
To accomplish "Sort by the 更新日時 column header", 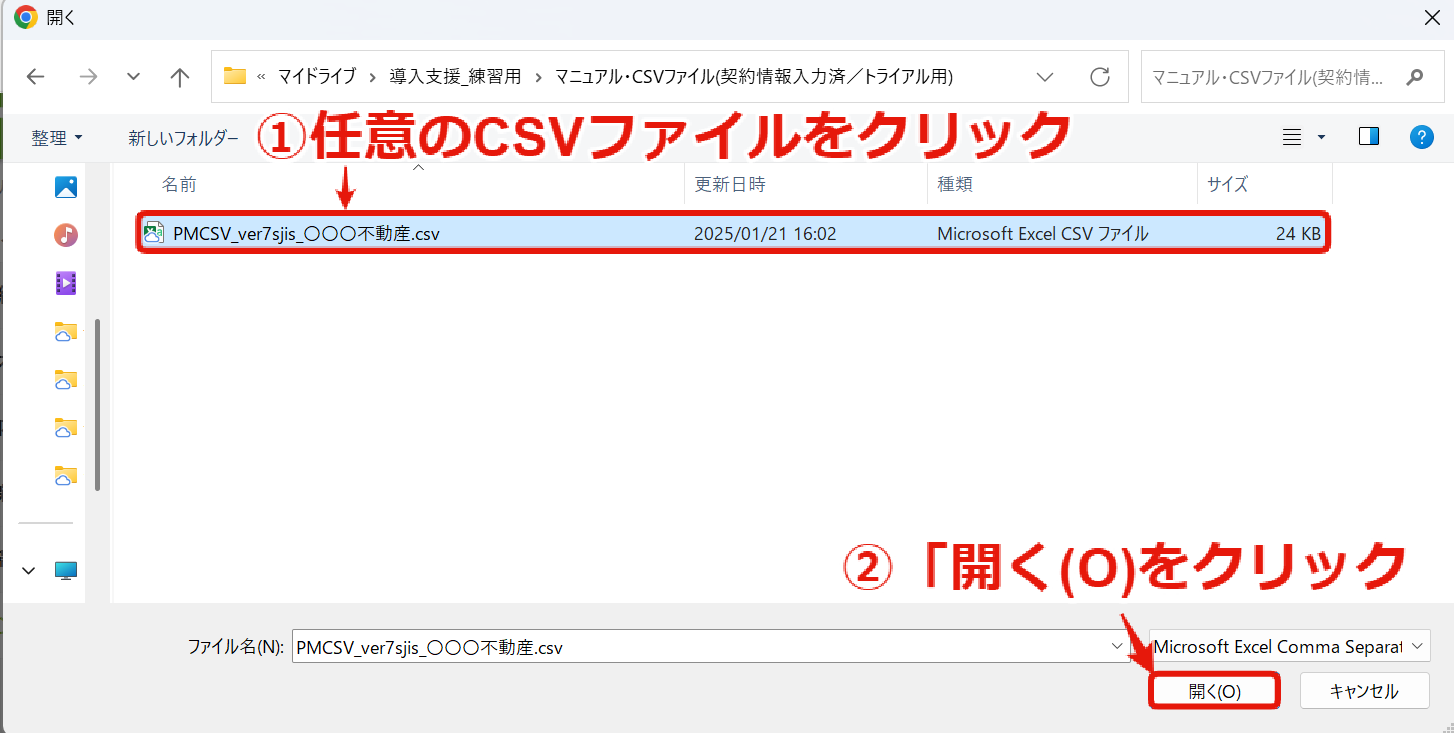I will coord(730,185).
